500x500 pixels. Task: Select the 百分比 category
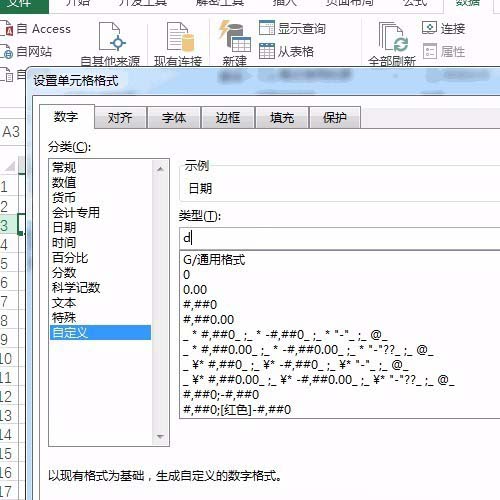click(x=70, y=258)
